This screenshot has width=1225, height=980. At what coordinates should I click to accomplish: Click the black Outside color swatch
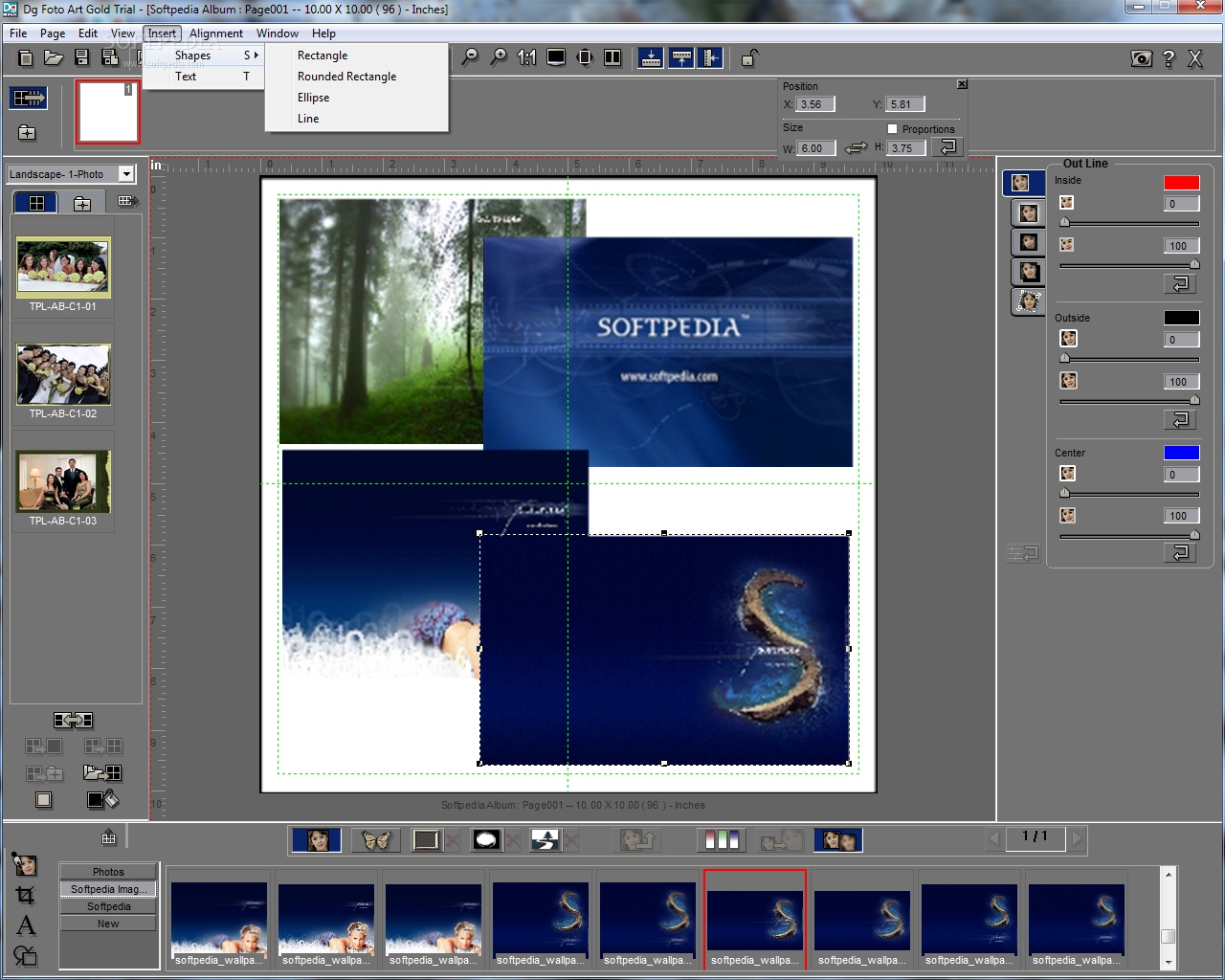1182,318
